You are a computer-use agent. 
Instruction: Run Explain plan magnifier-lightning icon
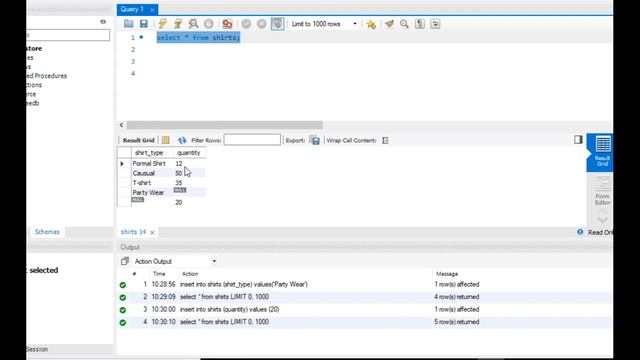(x=193, y=24)
